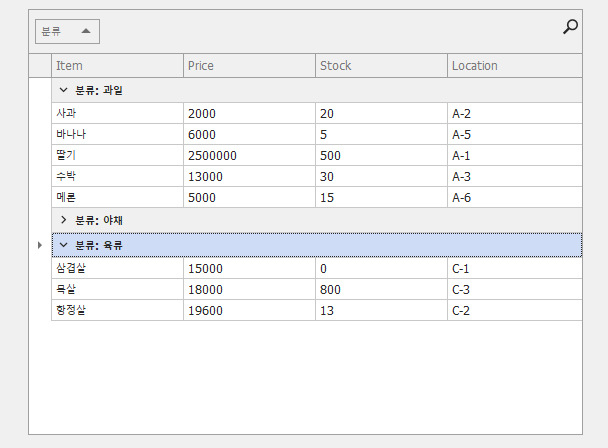Select the 바나나 item cell
This screenshot has width=608, height=448.
click(x=117, y=134)
